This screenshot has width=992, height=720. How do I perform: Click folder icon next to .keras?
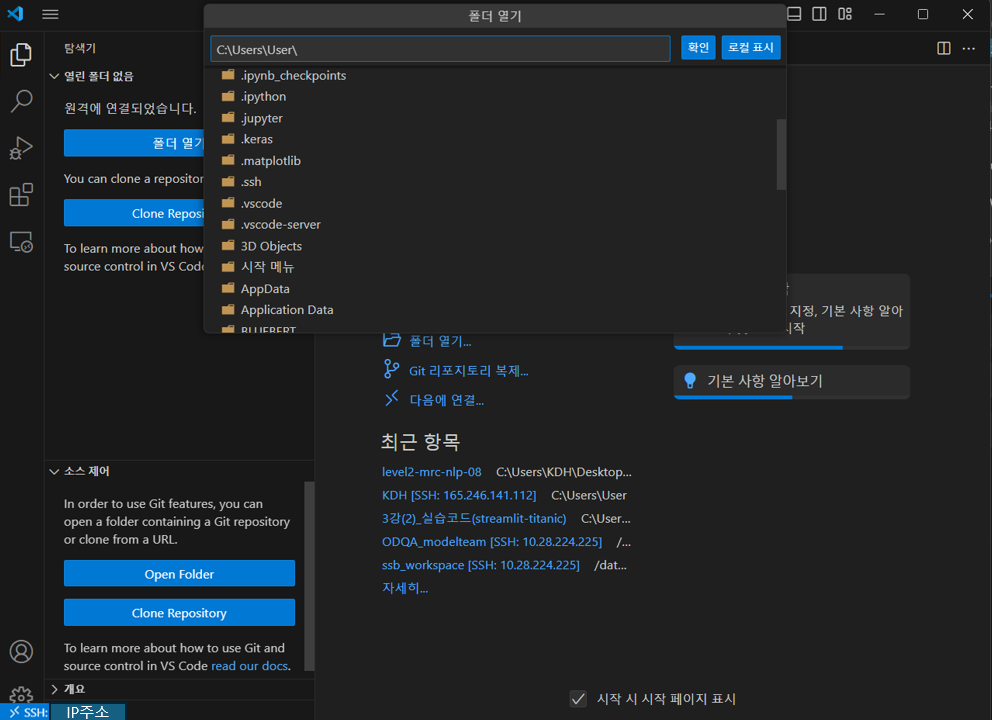228,139
